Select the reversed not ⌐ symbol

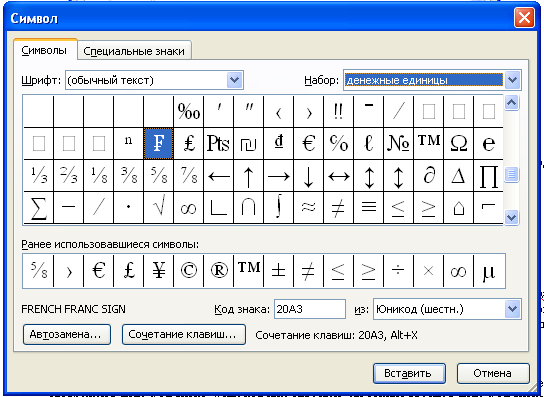click(488, 207)
